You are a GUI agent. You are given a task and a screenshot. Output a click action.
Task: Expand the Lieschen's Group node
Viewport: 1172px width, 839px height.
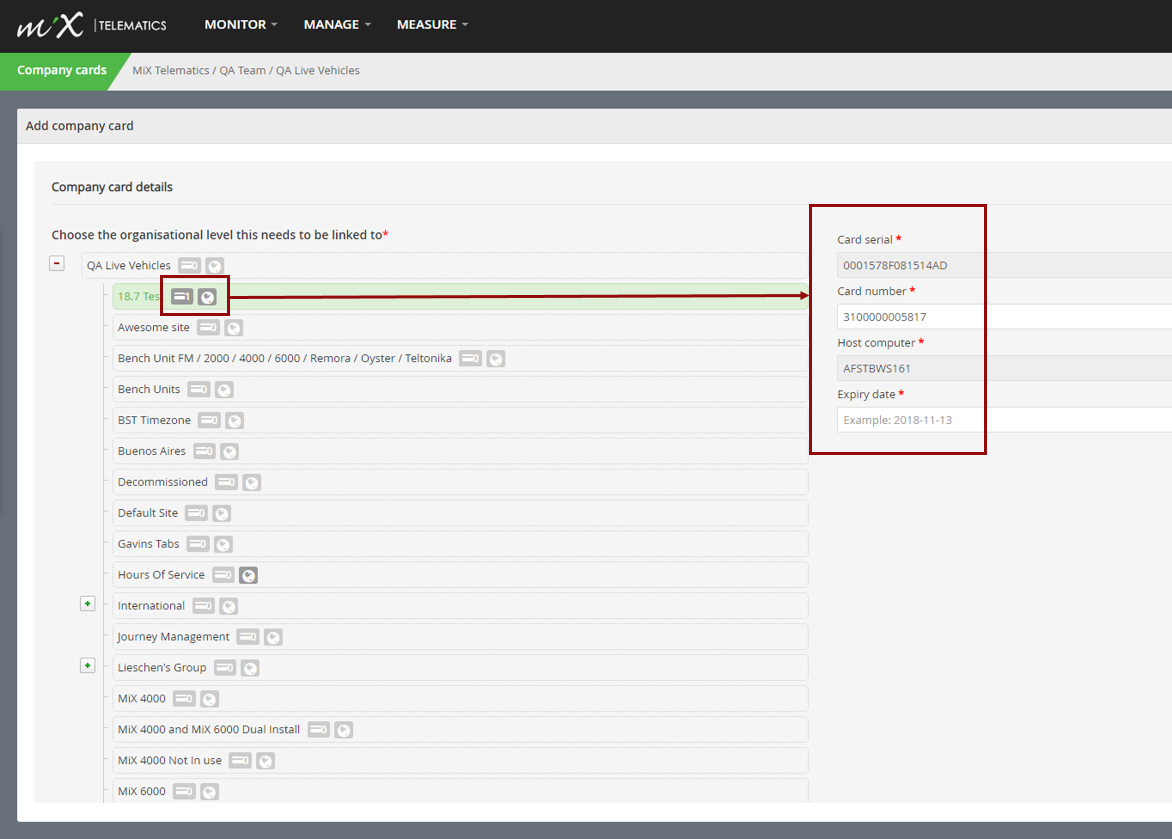[x=87, y=666]
